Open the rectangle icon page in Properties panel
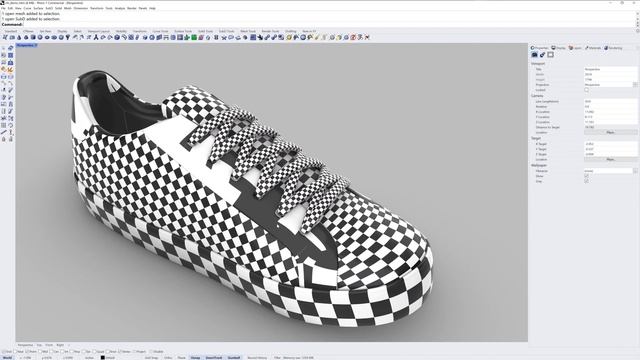The image size is (640, 360). (551, 55)
